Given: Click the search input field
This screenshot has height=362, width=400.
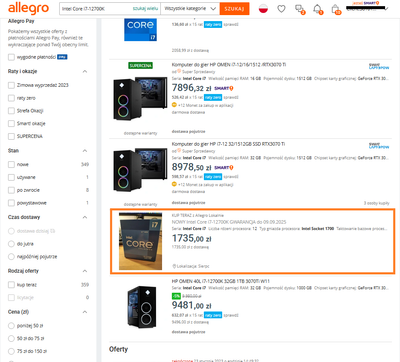Looking at the screenshot, I should (95, 9).
